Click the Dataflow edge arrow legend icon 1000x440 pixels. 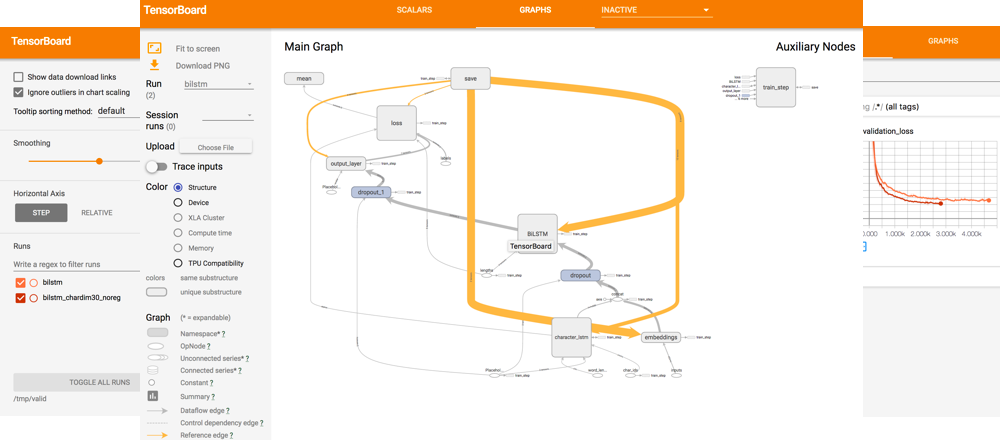coord(158,410)
